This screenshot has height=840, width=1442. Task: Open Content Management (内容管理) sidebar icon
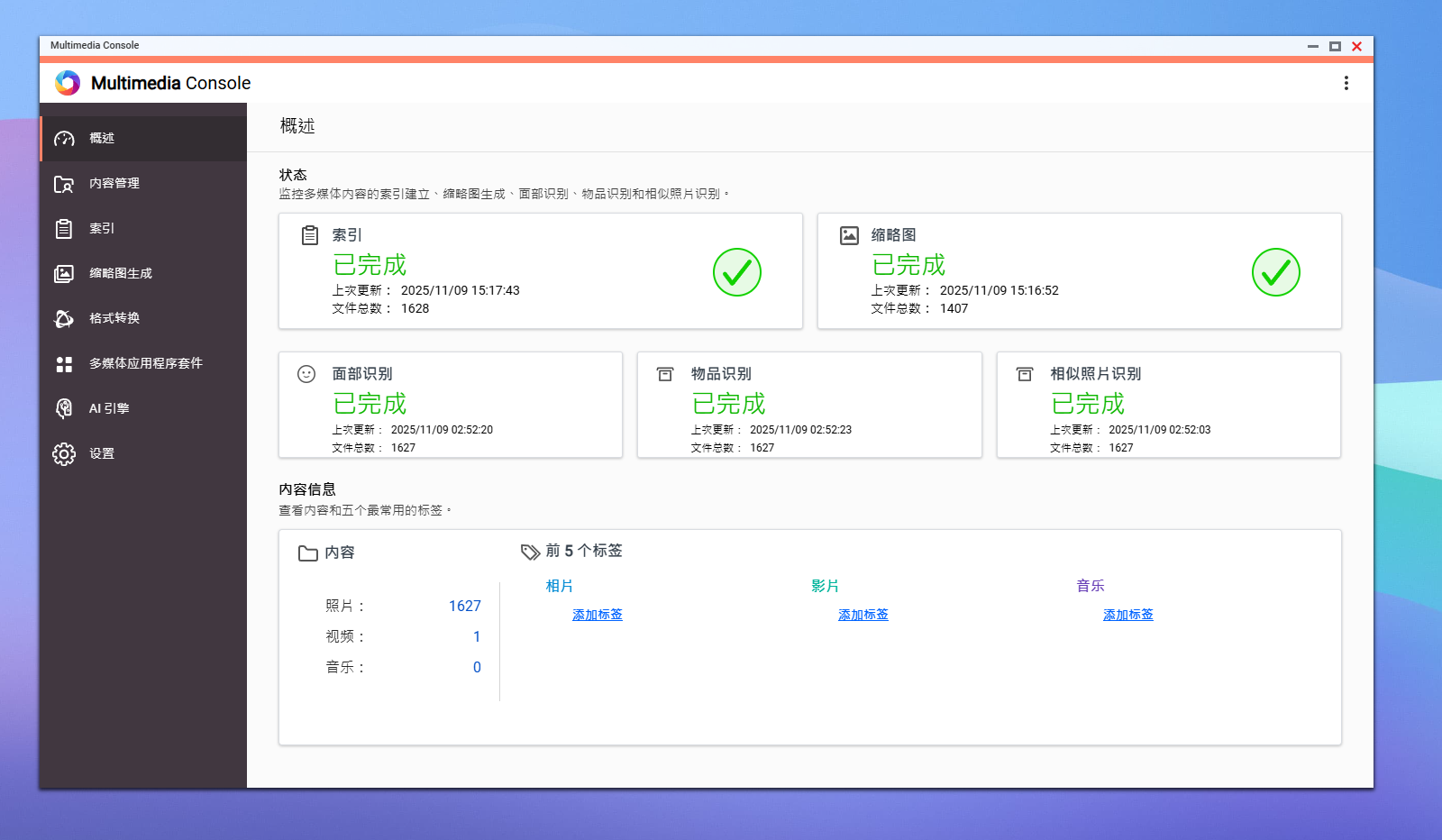coord(64,184)
